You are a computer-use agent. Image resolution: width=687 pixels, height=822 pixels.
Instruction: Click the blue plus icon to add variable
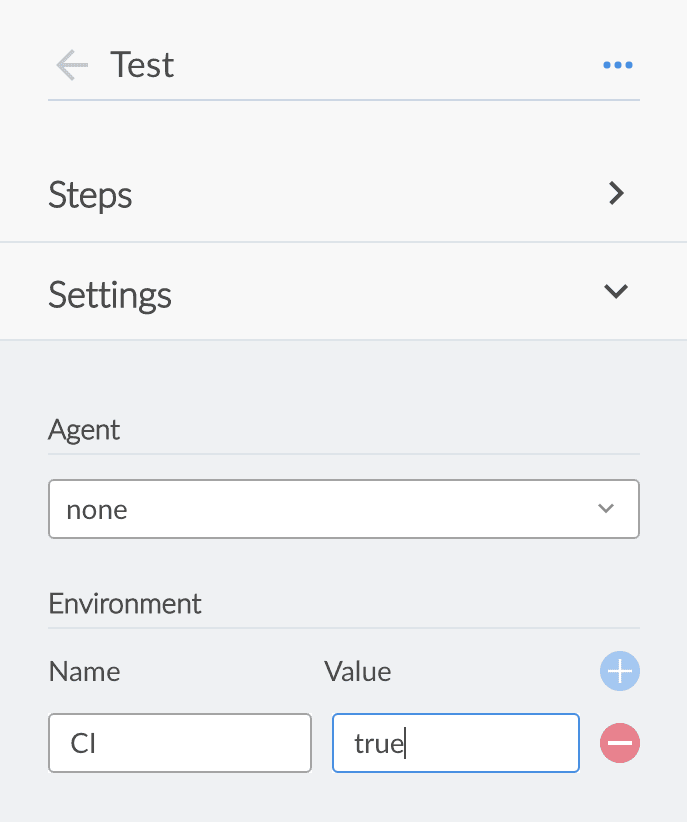tap(620, 671)
